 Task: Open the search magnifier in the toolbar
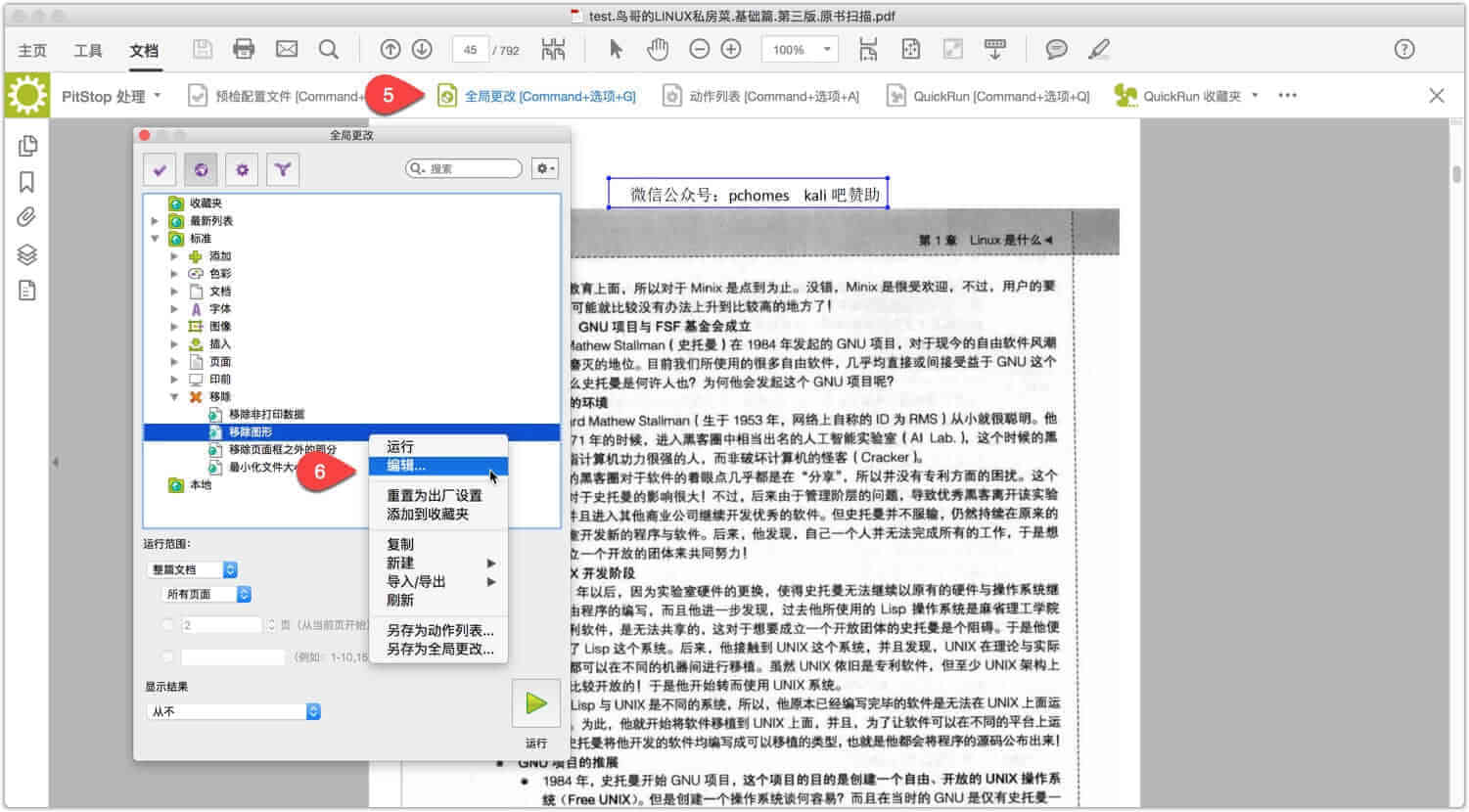pyautogui.click(x=329, y=49)
